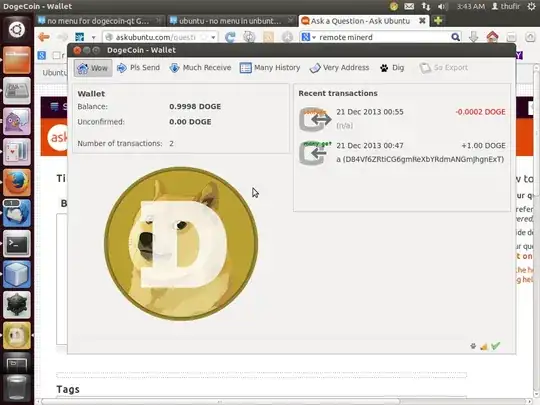This screenshot has height=405, width=540.
Task: Open the Dig mining tab
Action: pos(392,68)
